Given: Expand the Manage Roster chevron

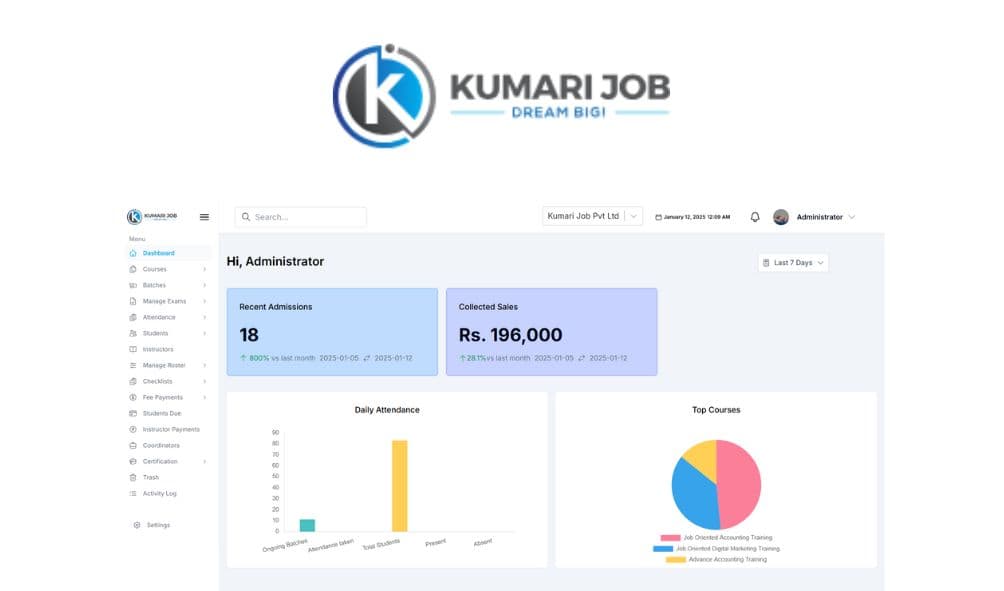Looking at the screenshot, I should 205,366.
